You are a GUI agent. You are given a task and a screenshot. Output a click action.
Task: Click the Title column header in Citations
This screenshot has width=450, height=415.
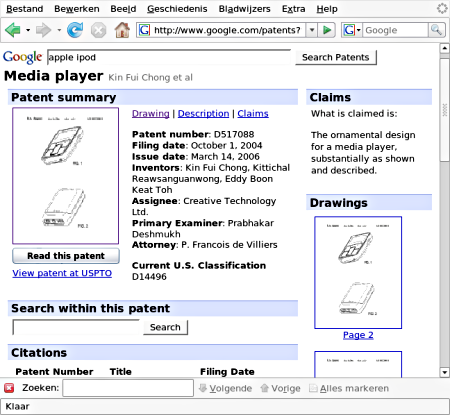tap(121, 372)
